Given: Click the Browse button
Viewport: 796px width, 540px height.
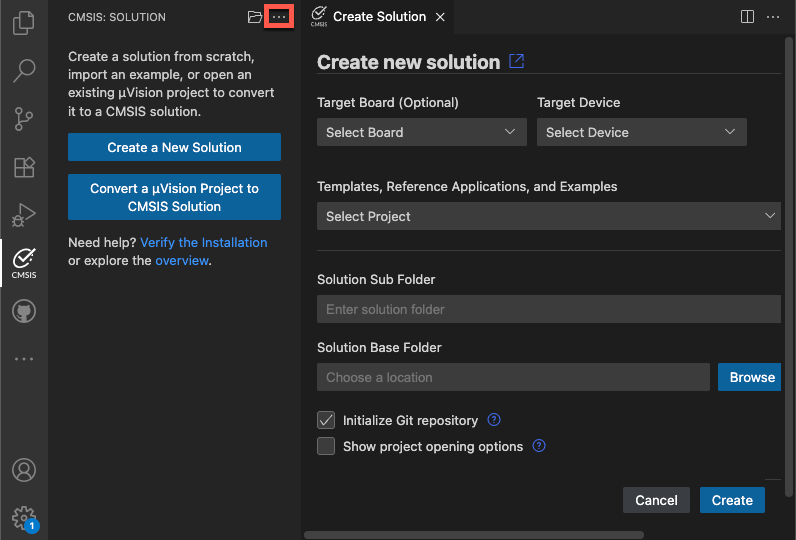Looking at the screenshot, I should coord(749,377).
